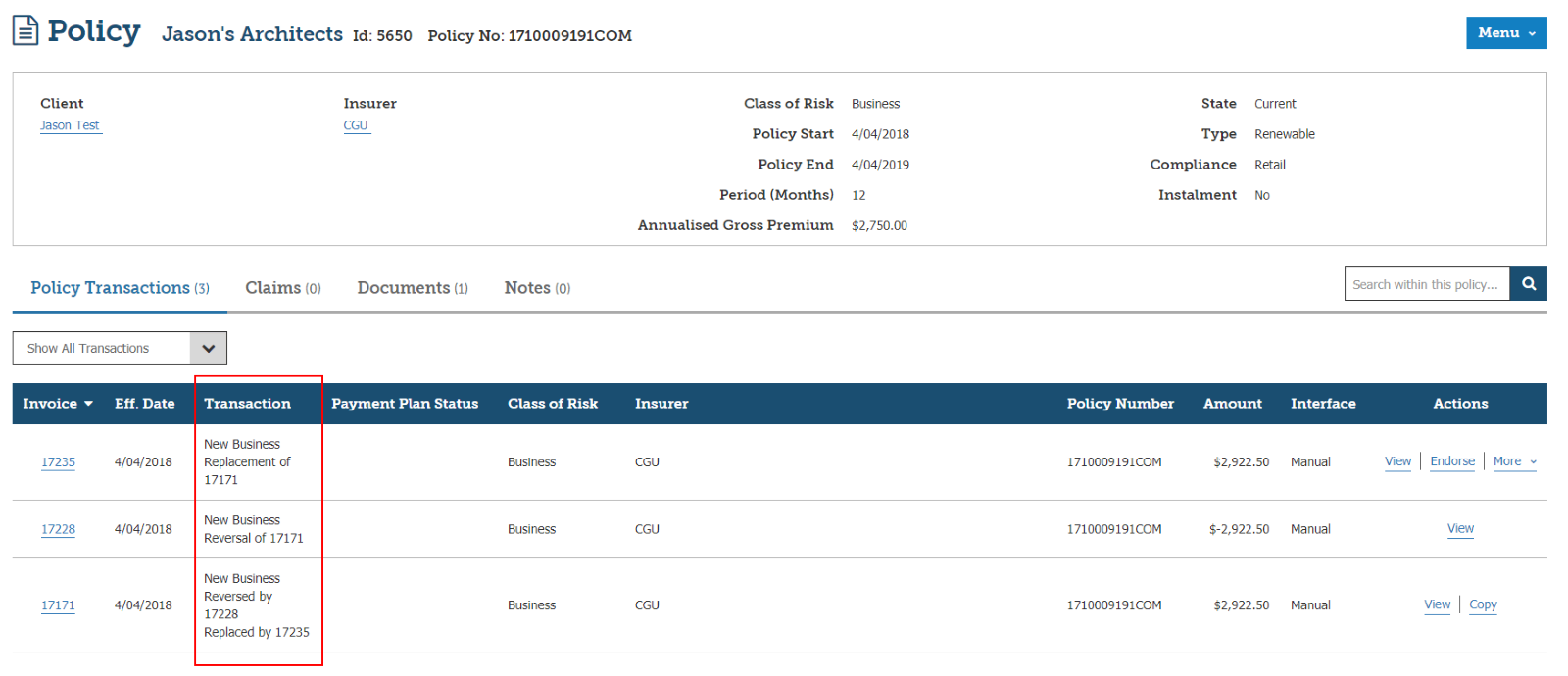Image resolution: width=1568 pixels, height=676 pixels.
Task: Select the Notes tab
Action: point(536,288)
